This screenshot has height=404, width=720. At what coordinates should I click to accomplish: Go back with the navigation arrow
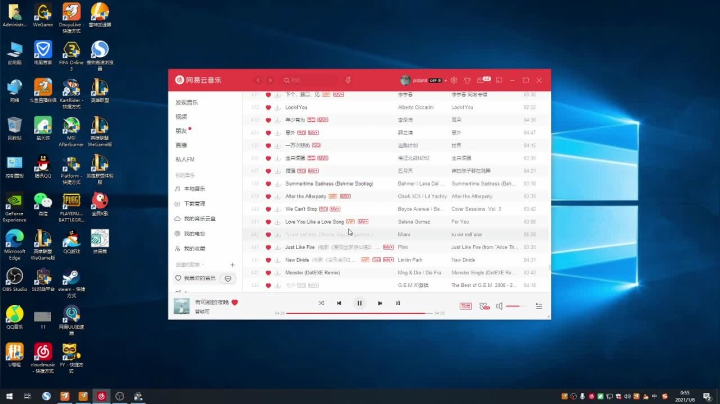[258, 80]
